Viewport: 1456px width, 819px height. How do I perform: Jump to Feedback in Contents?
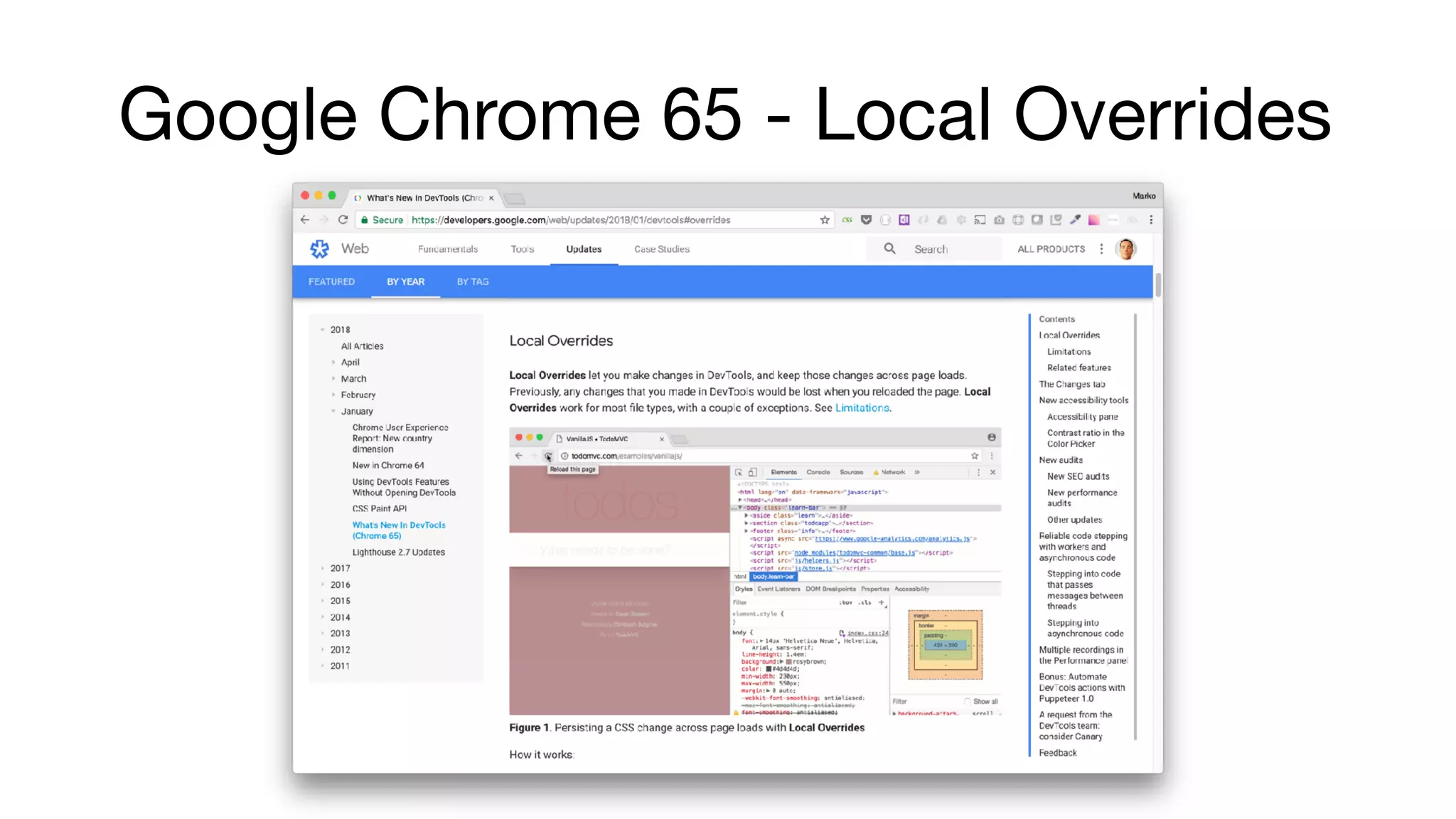tap(1057, 753)
